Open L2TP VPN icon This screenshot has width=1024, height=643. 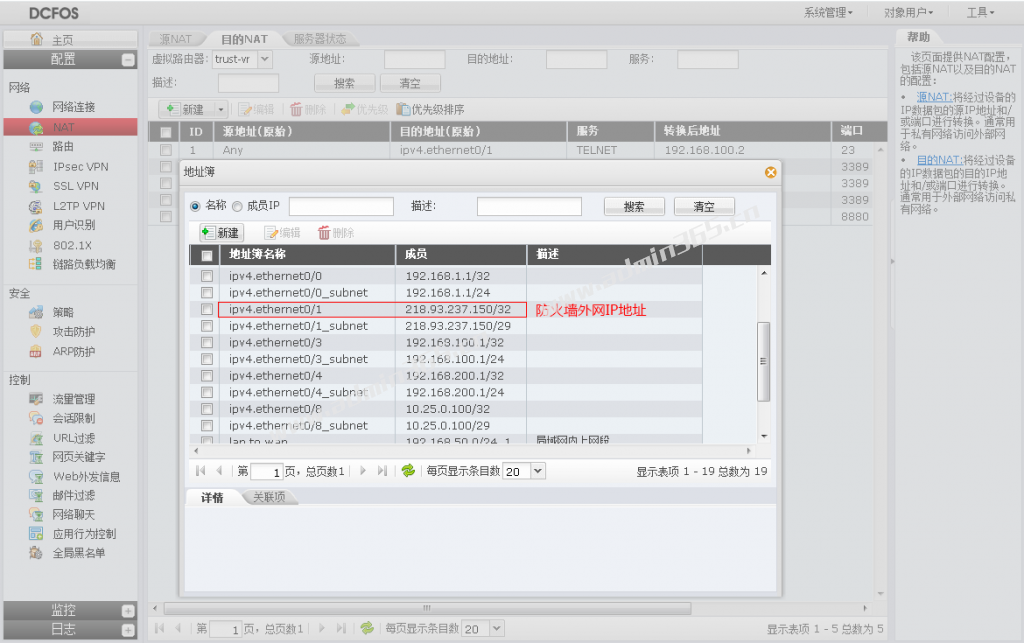click(x=36, y=206)
